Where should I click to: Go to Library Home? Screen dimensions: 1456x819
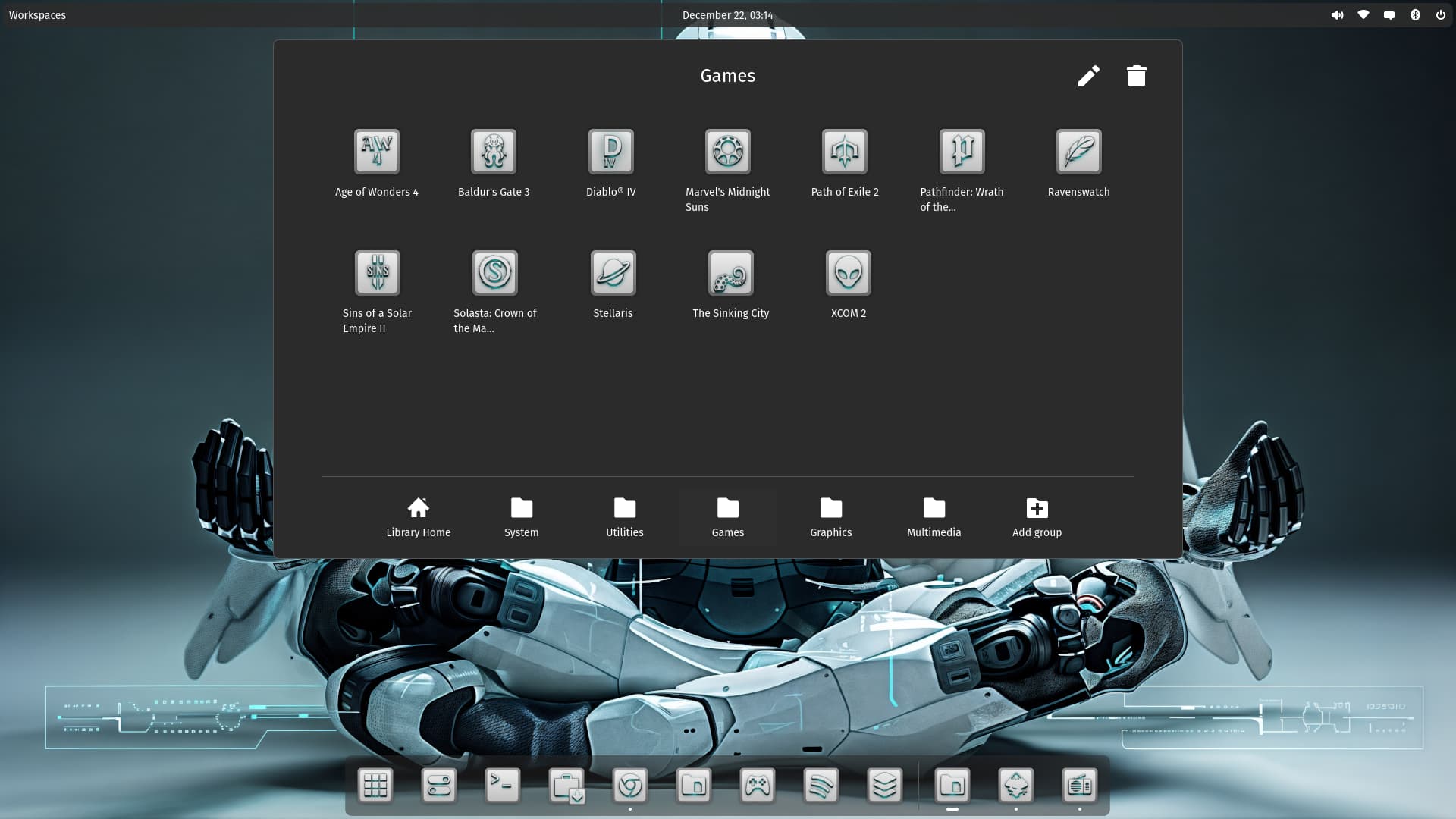(419, 518)
